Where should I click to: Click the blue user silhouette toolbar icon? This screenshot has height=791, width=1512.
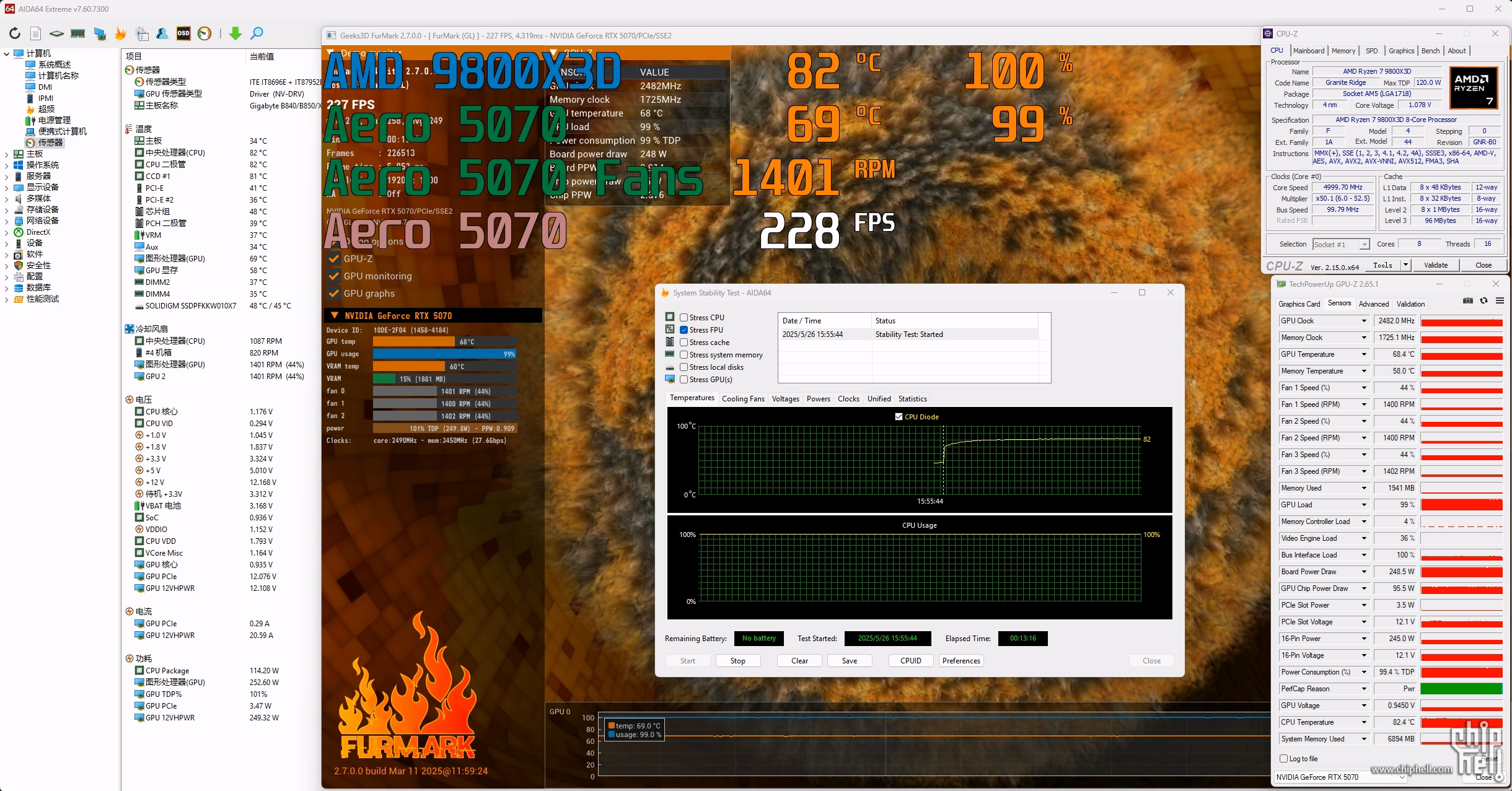coord(162,33)
